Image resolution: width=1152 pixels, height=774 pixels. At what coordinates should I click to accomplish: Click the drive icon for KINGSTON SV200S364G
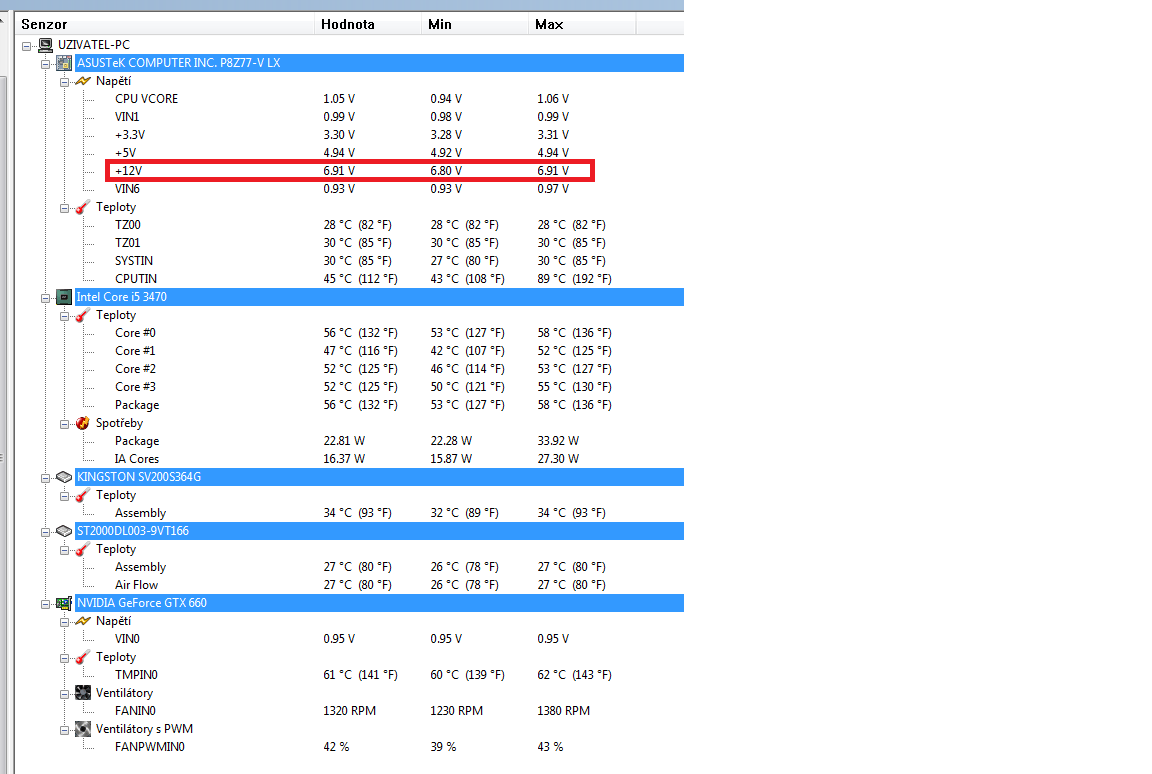[x=65, y=477]
